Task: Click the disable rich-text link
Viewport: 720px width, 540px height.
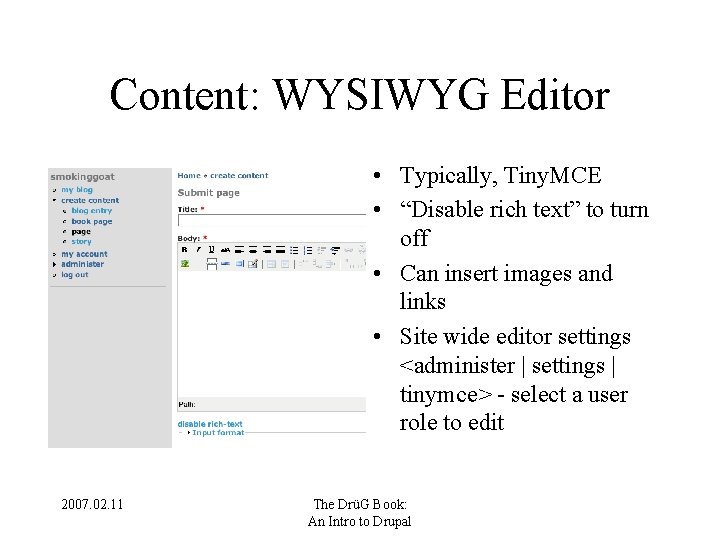Action: pyautogui.click(x=210, y=424)
